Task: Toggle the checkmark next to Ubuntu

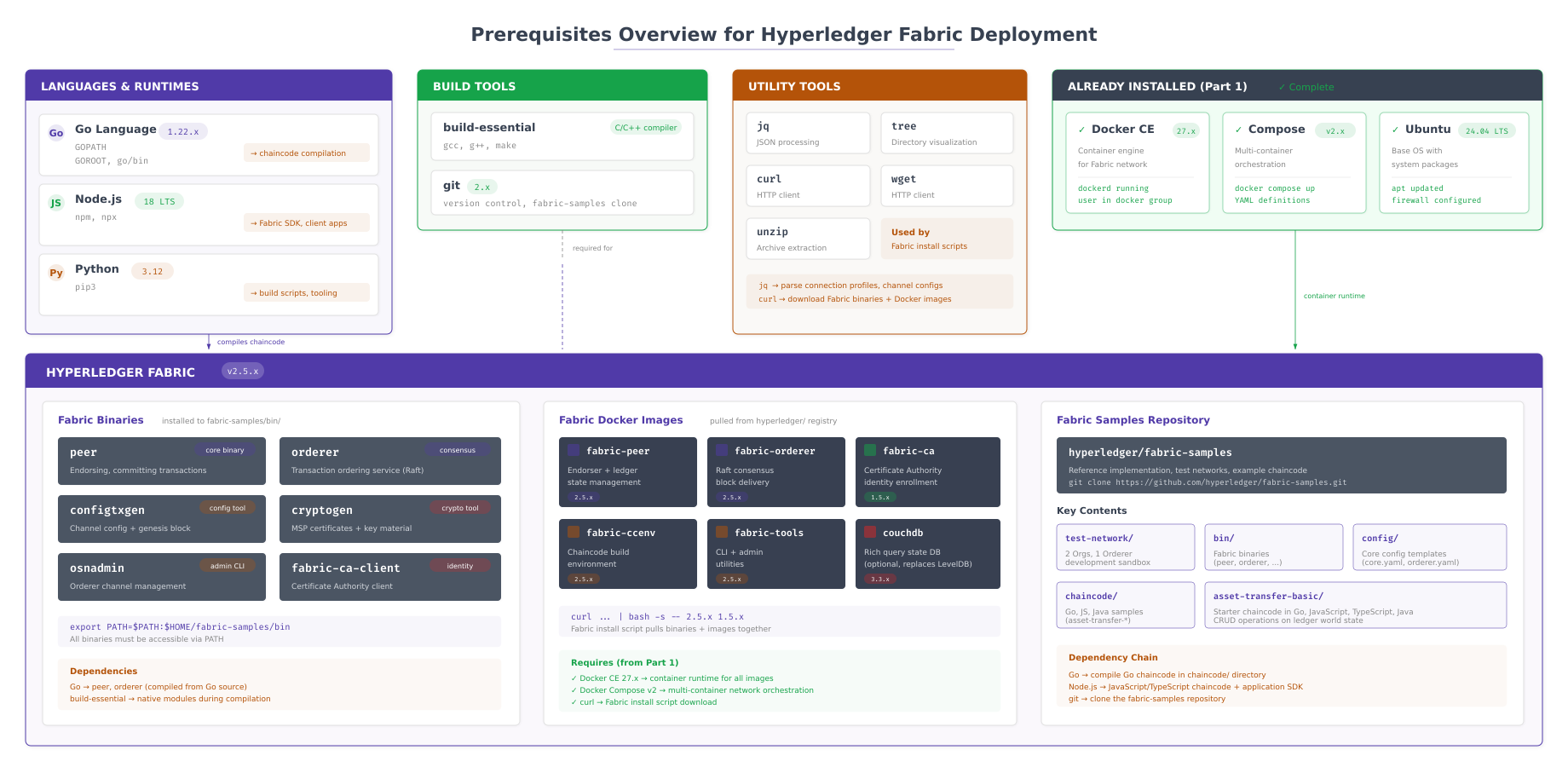Action: tap(1398, 129)
